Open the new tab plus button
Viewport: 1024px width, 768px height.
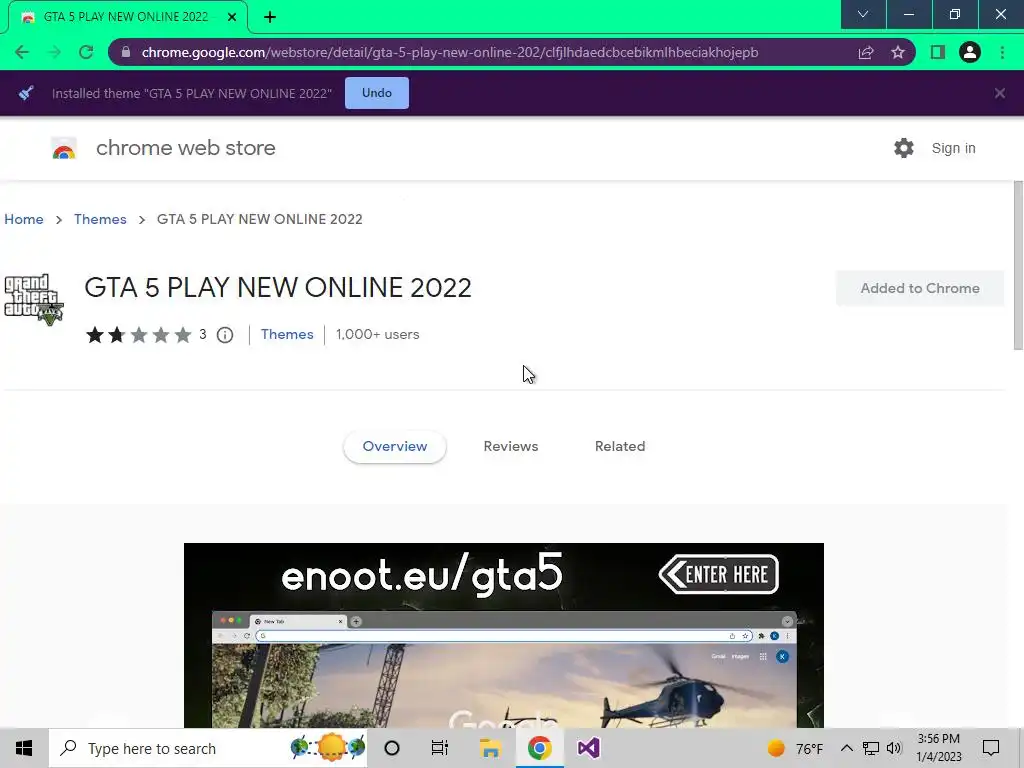[x=270, y=17]
